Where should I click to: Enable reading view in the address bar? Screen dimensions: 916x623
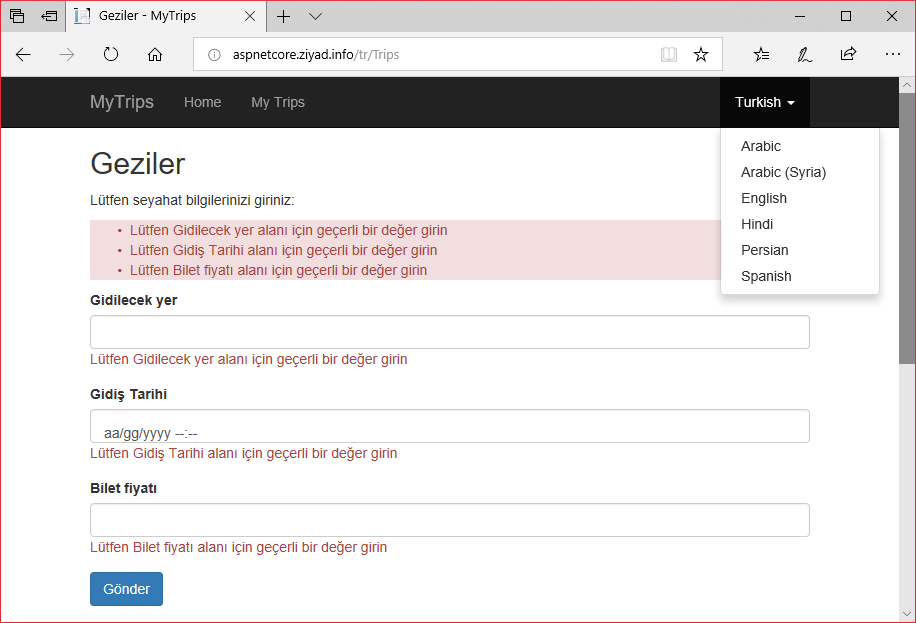click(668, 54)
